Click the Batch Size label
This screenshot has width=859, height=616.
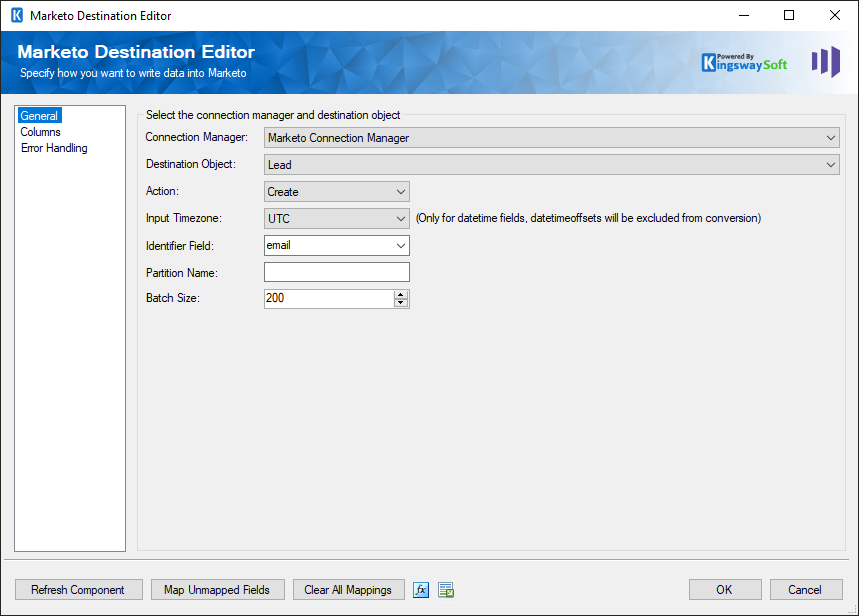[x=173, y=298]
